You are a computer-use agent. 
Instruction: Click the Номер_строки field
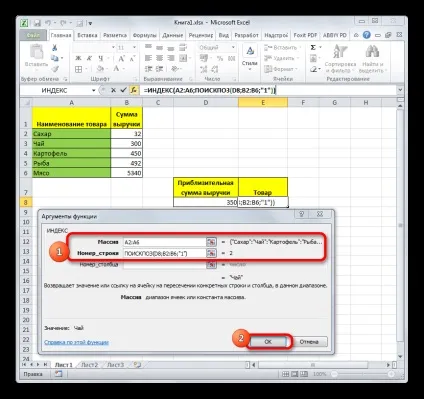point(164,253)
